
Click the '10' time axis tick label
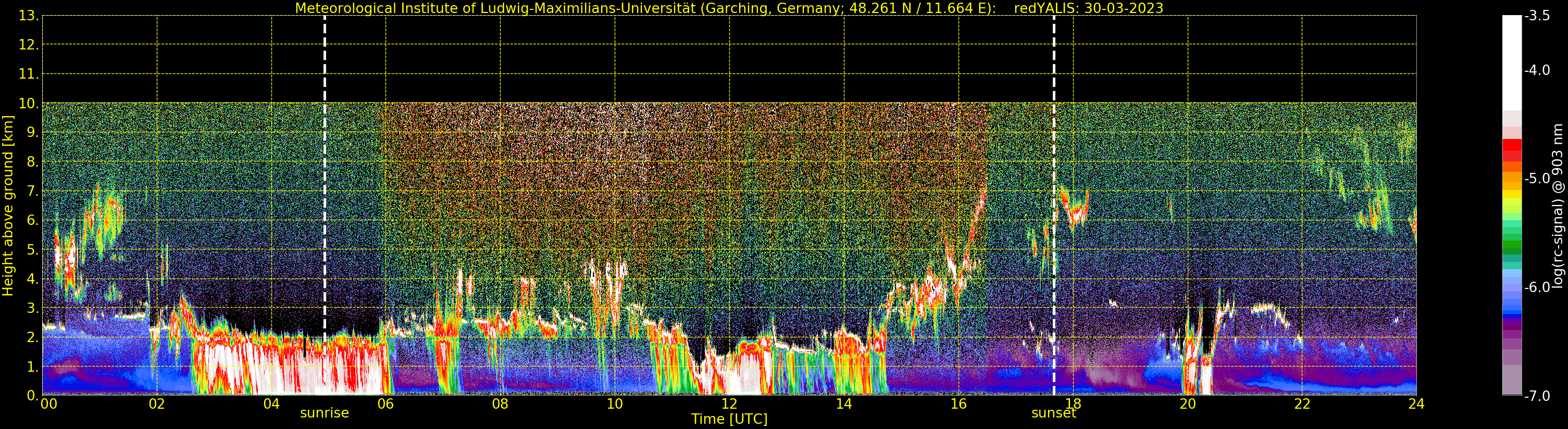click(x=615, y=404)
